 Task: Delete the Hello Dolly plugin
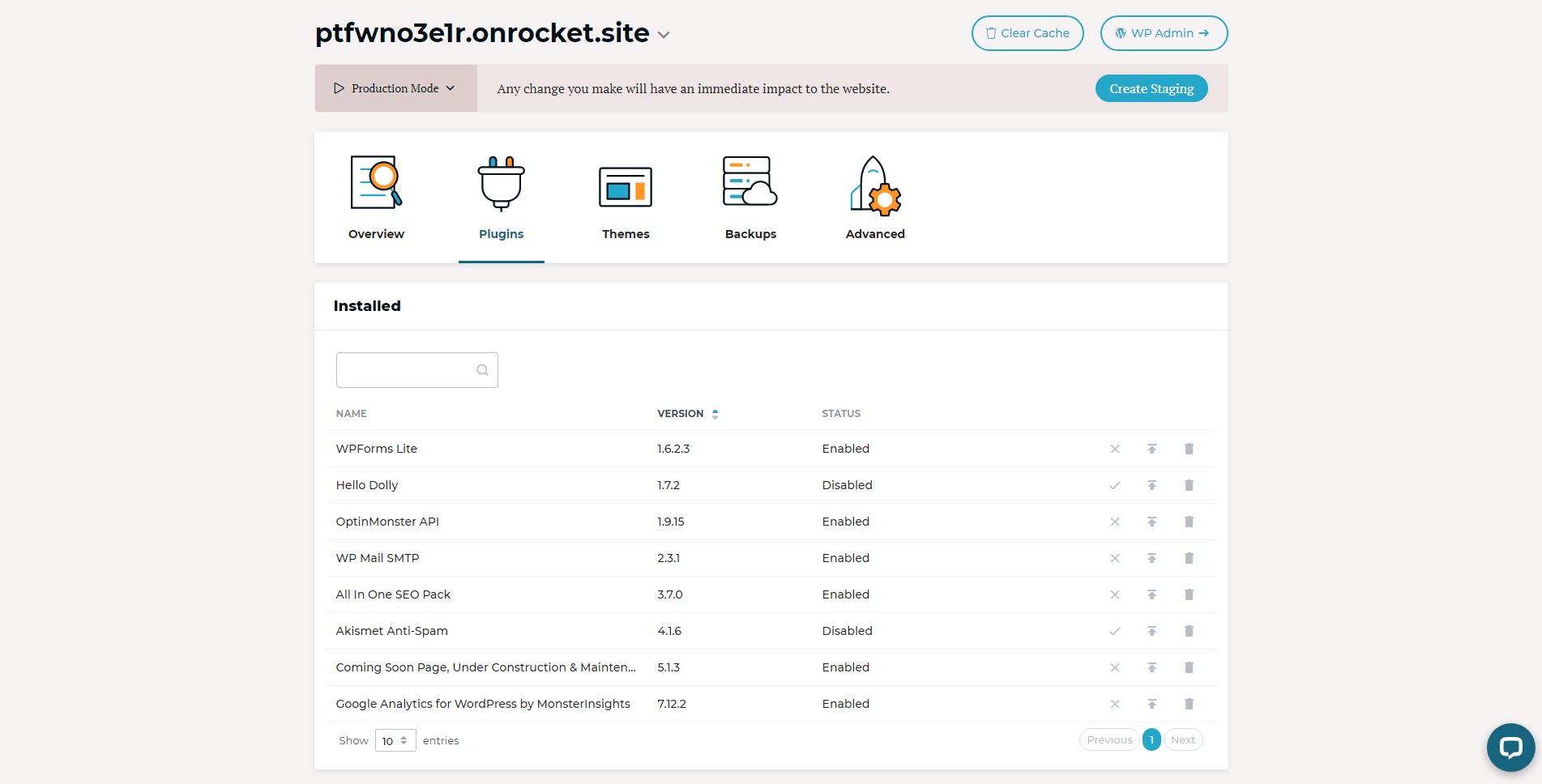tap(1189, 485)
